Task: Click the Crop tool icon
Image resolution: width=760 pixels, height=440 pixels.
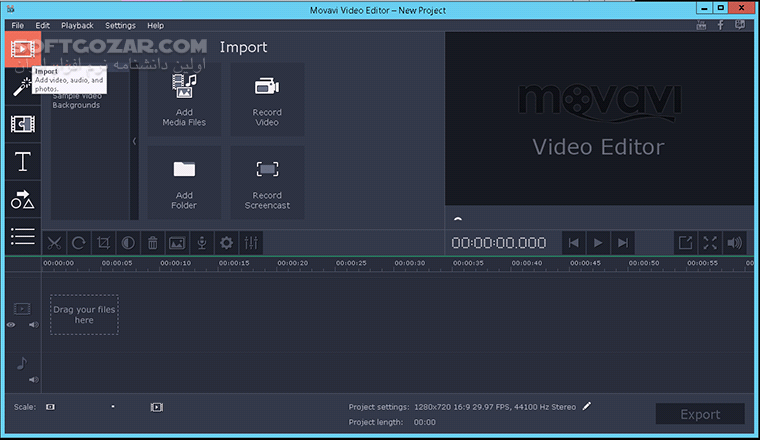Action: pyautogui.click(x=104, y=243)
